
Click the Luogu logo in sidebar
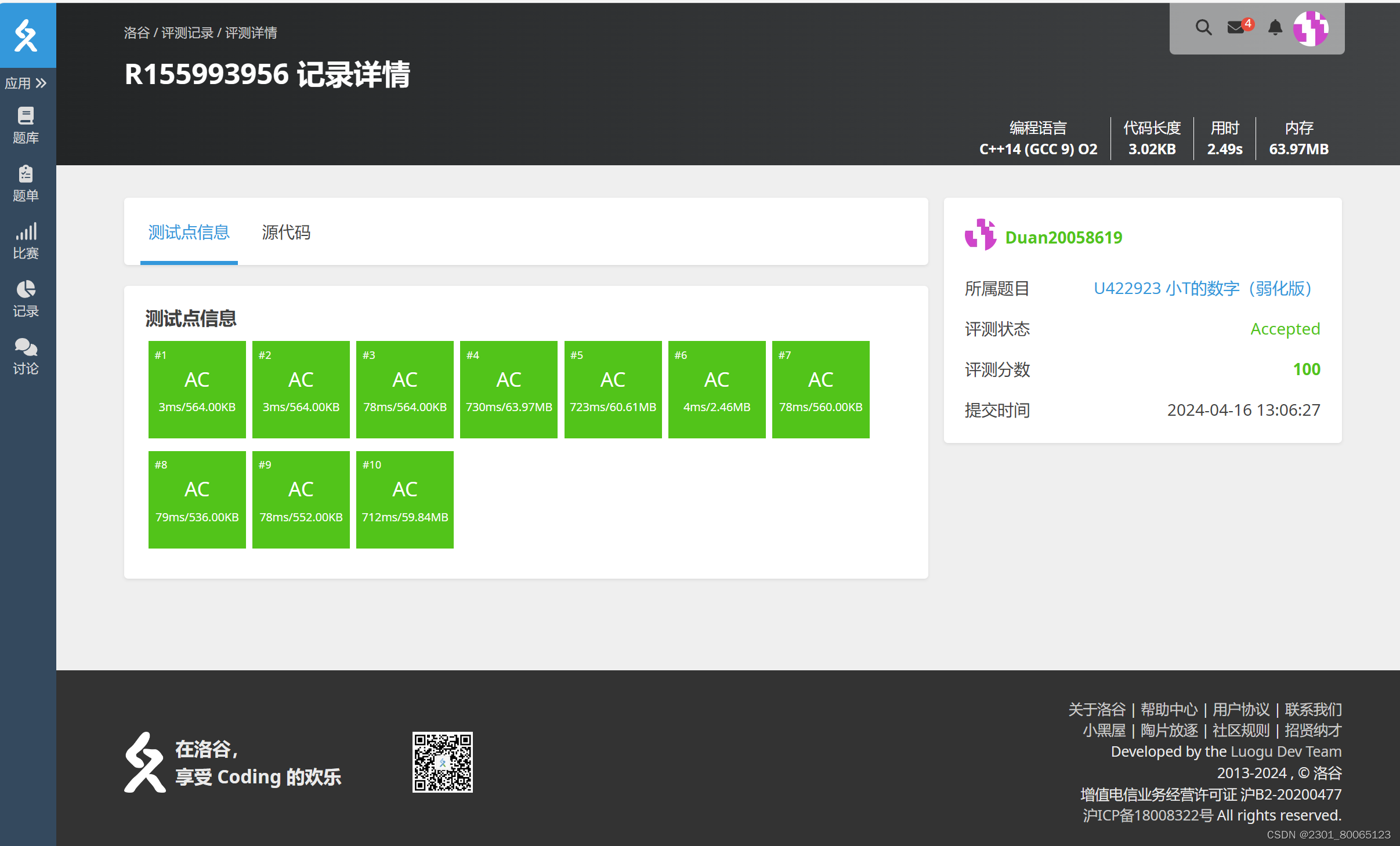point(27,35)
